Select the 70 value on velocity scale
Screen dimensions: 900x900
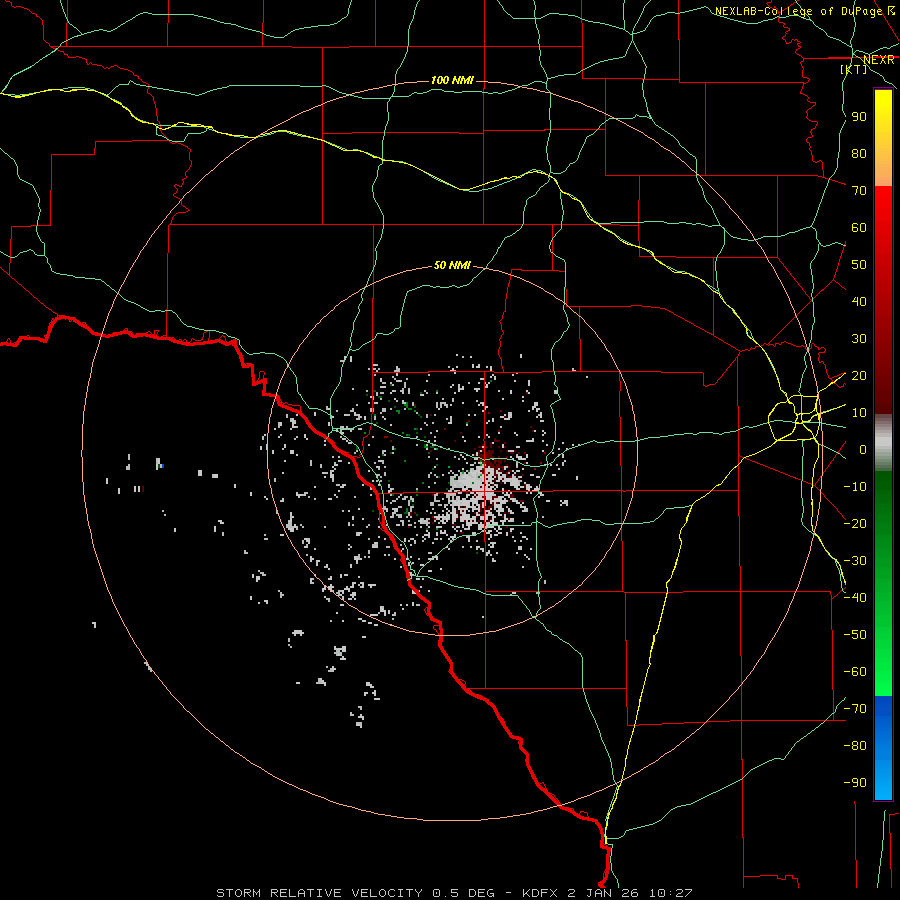859,191
